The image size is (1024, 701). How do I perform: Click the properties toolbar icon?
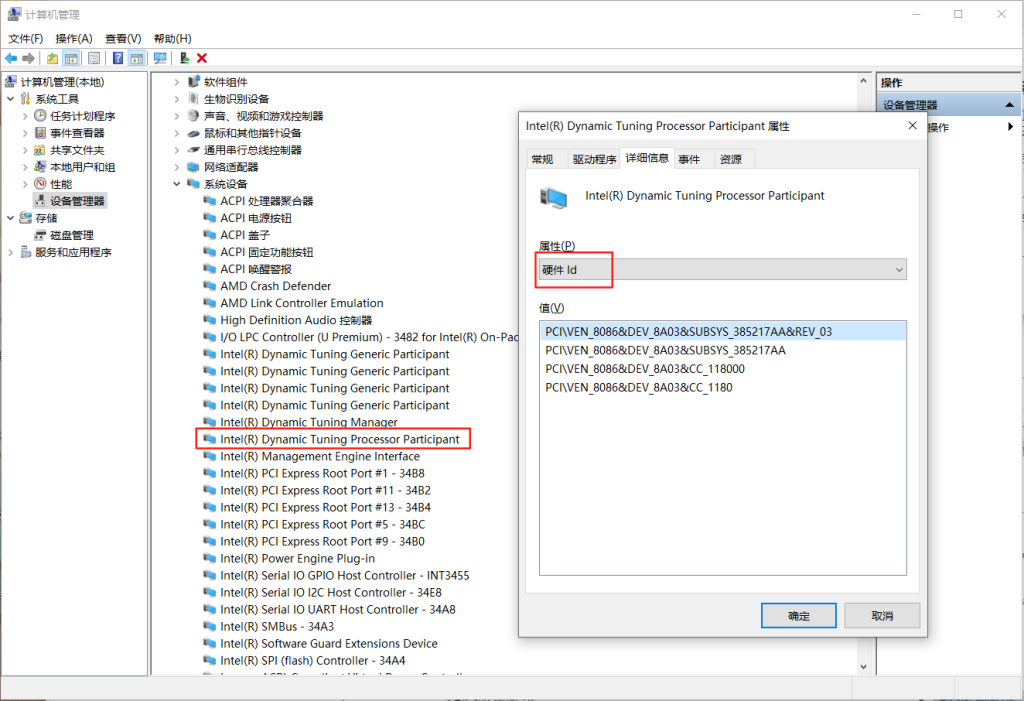click(x=93, y=58)
